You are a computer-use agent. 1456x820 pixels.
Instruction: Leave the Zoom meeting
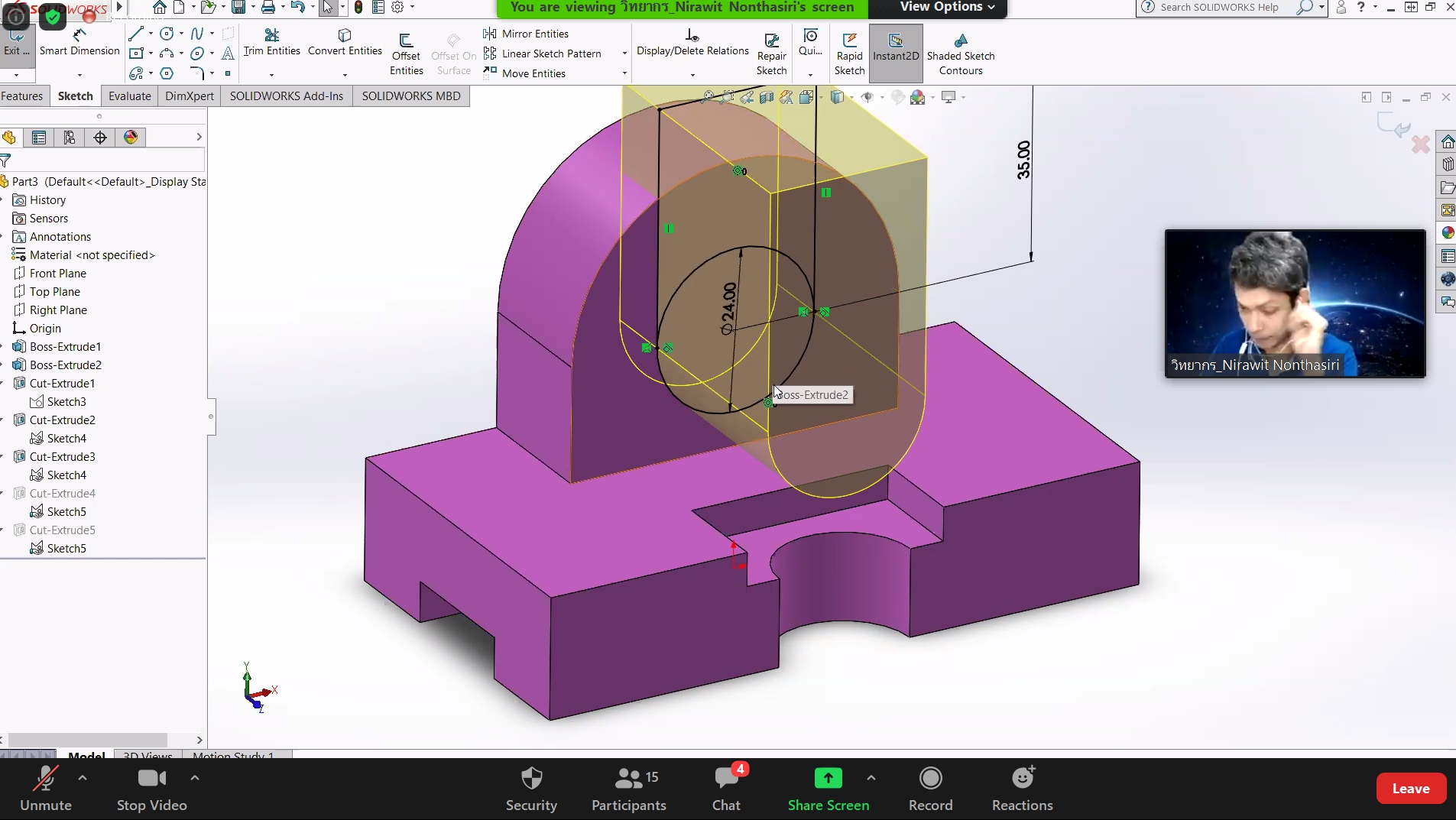point(1411,789)
